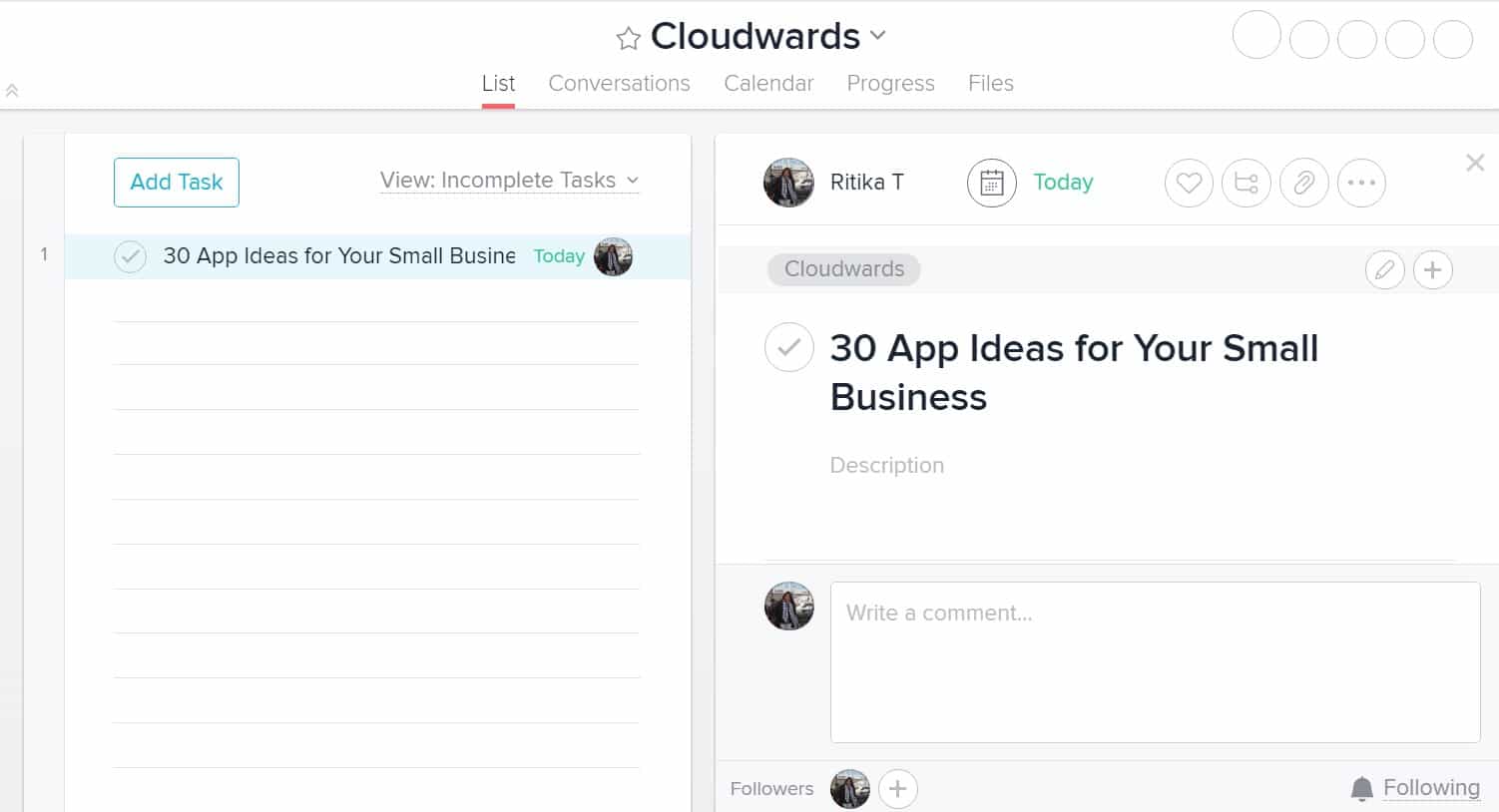The width and height of the screenshot is (1499, 812).
Task: Attach a file with the paperclip icon
Action: tap(1304, 184)
